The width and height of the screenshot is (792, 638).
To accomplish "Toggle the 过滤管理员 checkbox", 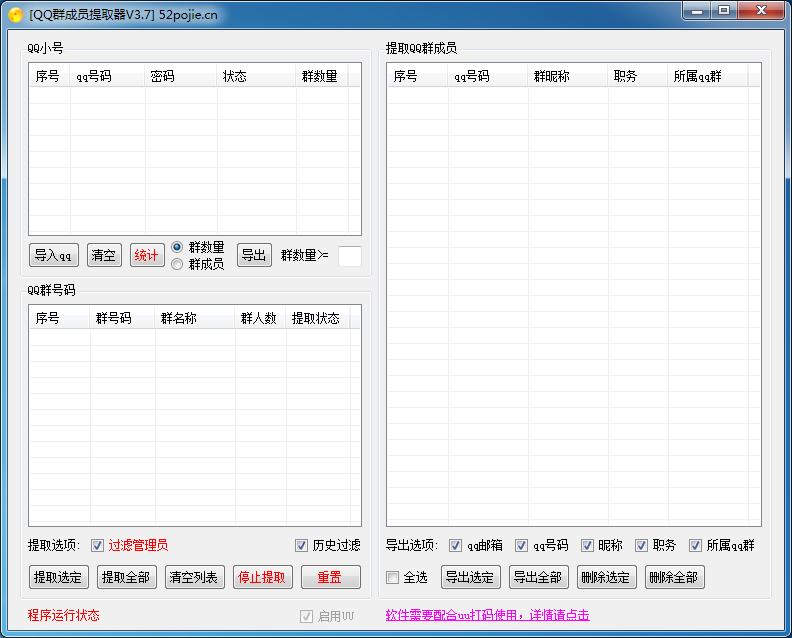I will point(98,545).
